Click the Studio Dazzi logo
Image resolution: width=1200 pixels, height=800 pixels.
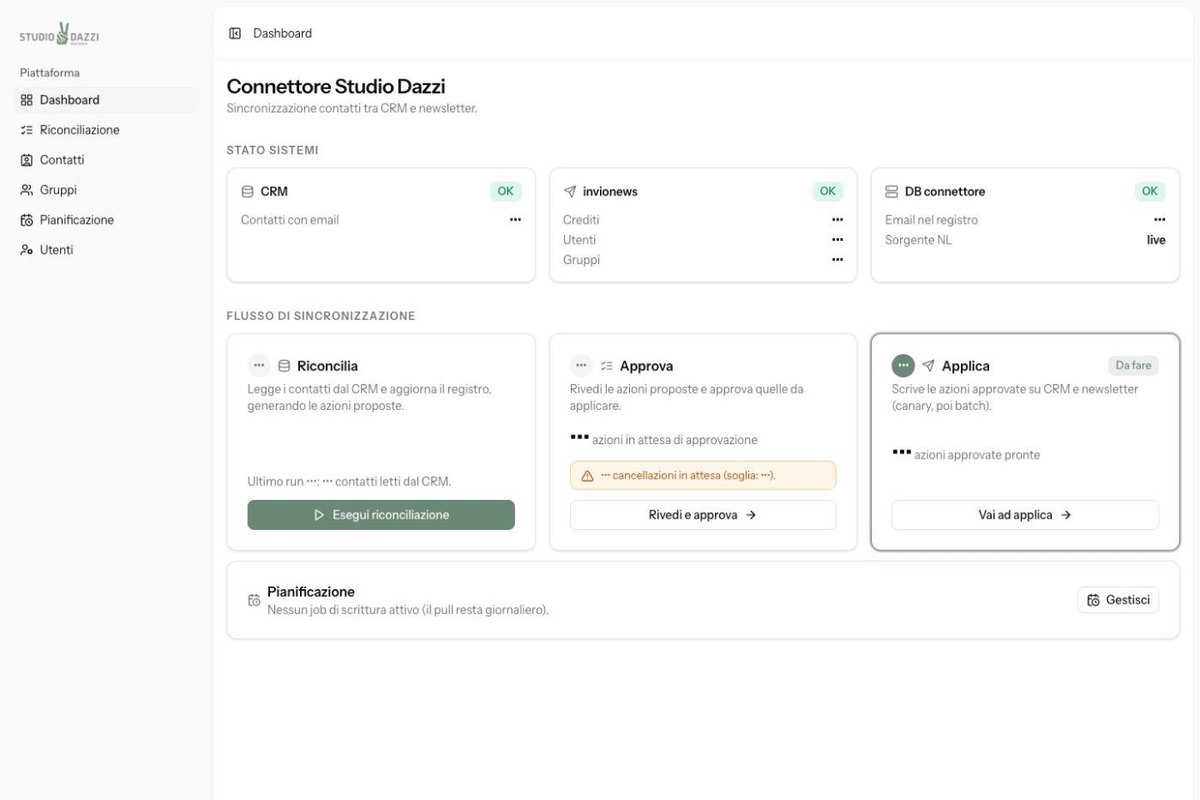tap(59, 35)
